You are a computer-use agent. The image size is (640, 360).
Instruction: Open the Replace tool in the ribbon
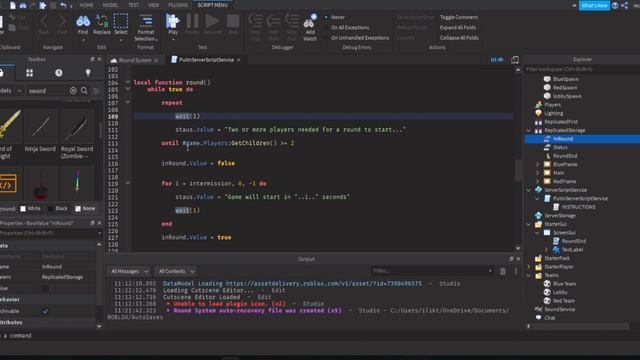click(102, 24)
